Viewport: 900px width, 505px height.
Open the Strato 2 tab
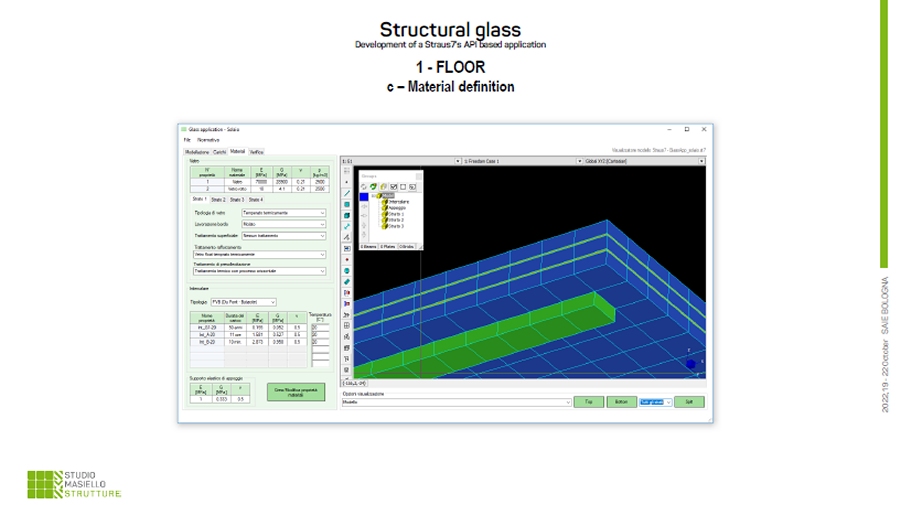[218, 199]
